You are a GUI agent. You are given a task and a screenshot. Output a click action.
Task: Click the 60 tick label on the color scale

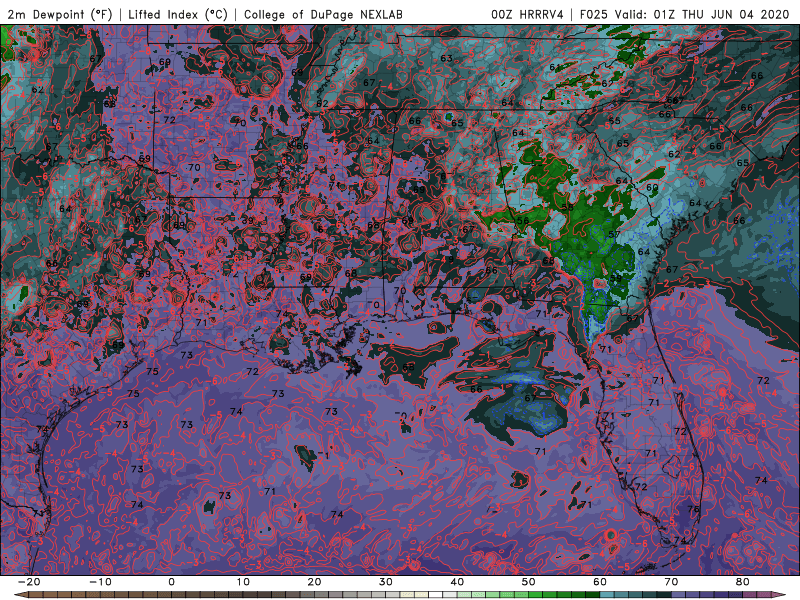600,582
